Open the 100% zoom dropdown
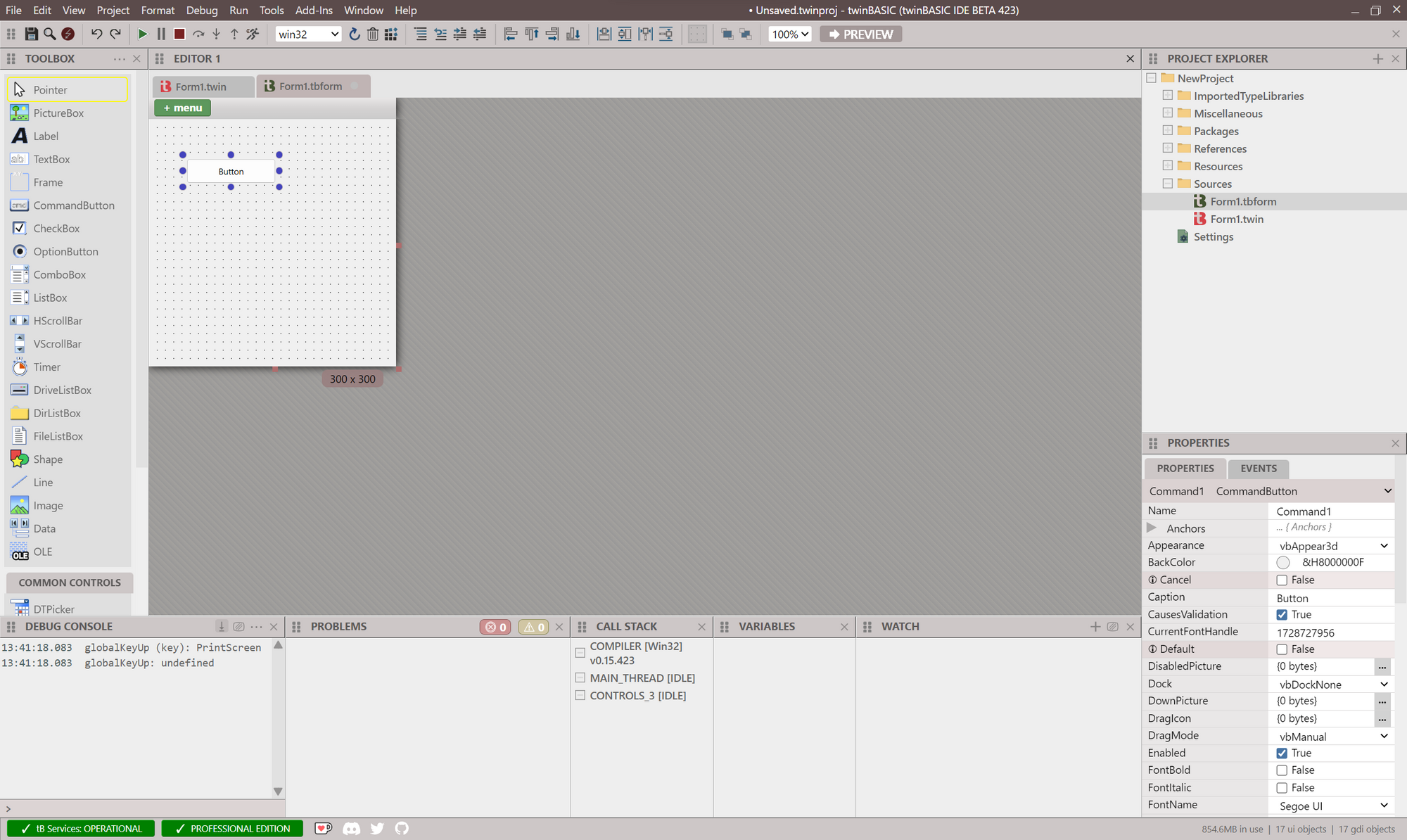 [x=790, y=34]
